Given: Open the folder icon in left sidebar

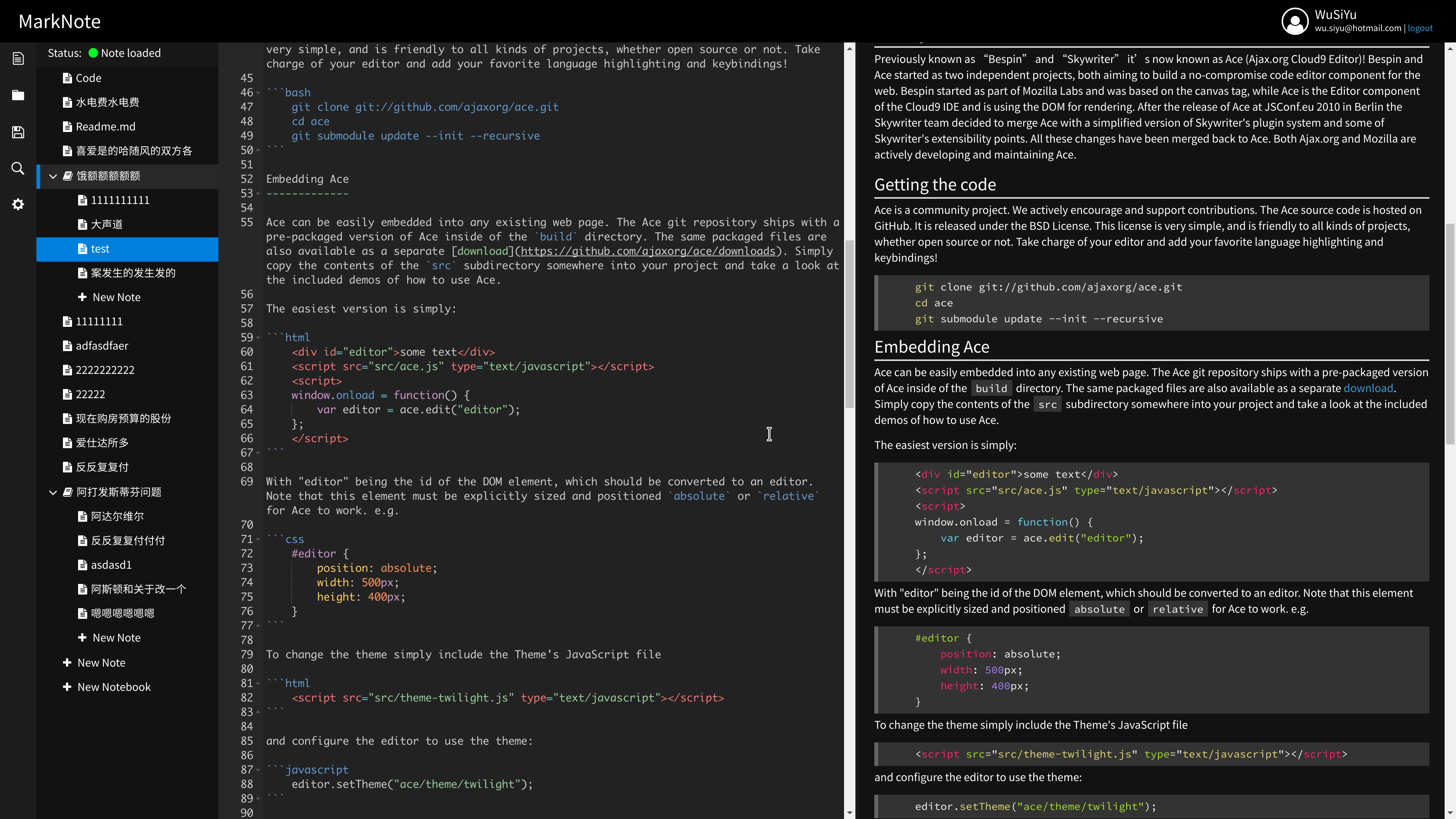Looking at the screenshot, I should click(18, 95).
